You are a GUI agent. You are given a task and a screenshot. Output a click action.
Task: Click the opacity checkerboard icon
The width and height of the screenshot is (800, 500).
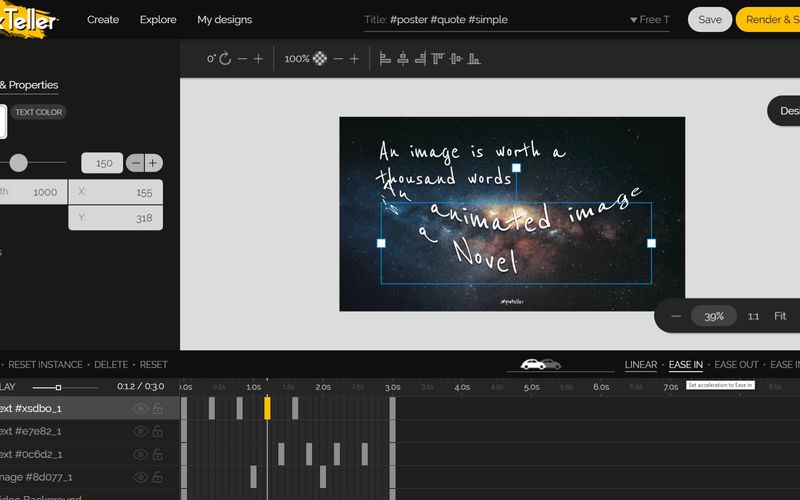click(x=320, y=59)
